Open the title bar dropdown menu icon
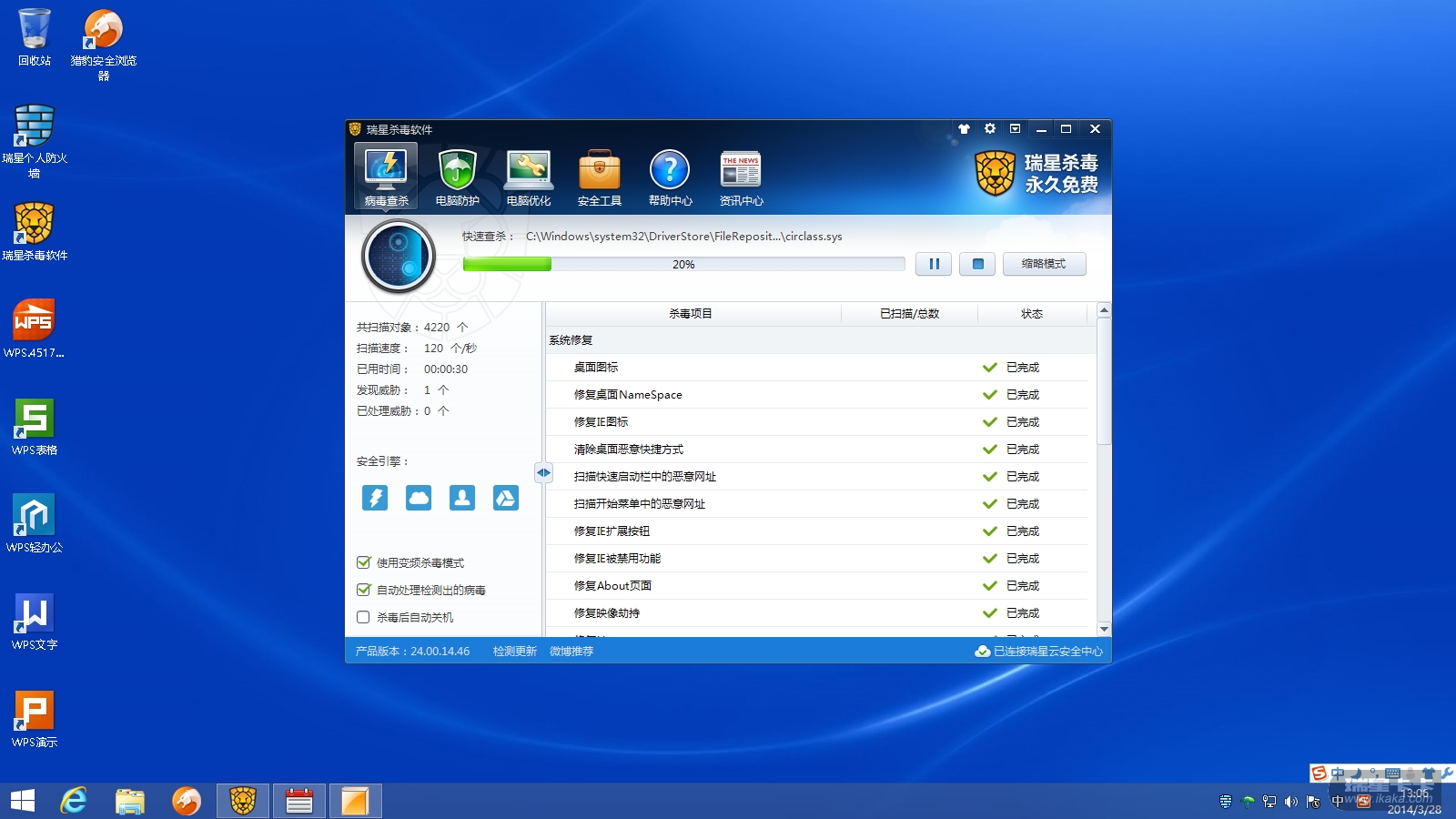The height and width of the screenshot is (819, 1456). coord(1016,129)
